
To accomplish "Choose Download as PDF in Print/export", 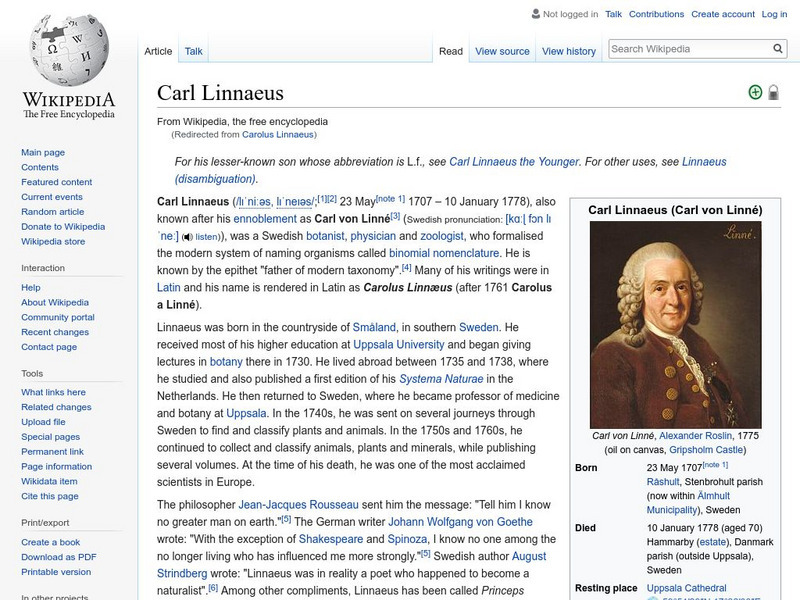I will point(58,557).
